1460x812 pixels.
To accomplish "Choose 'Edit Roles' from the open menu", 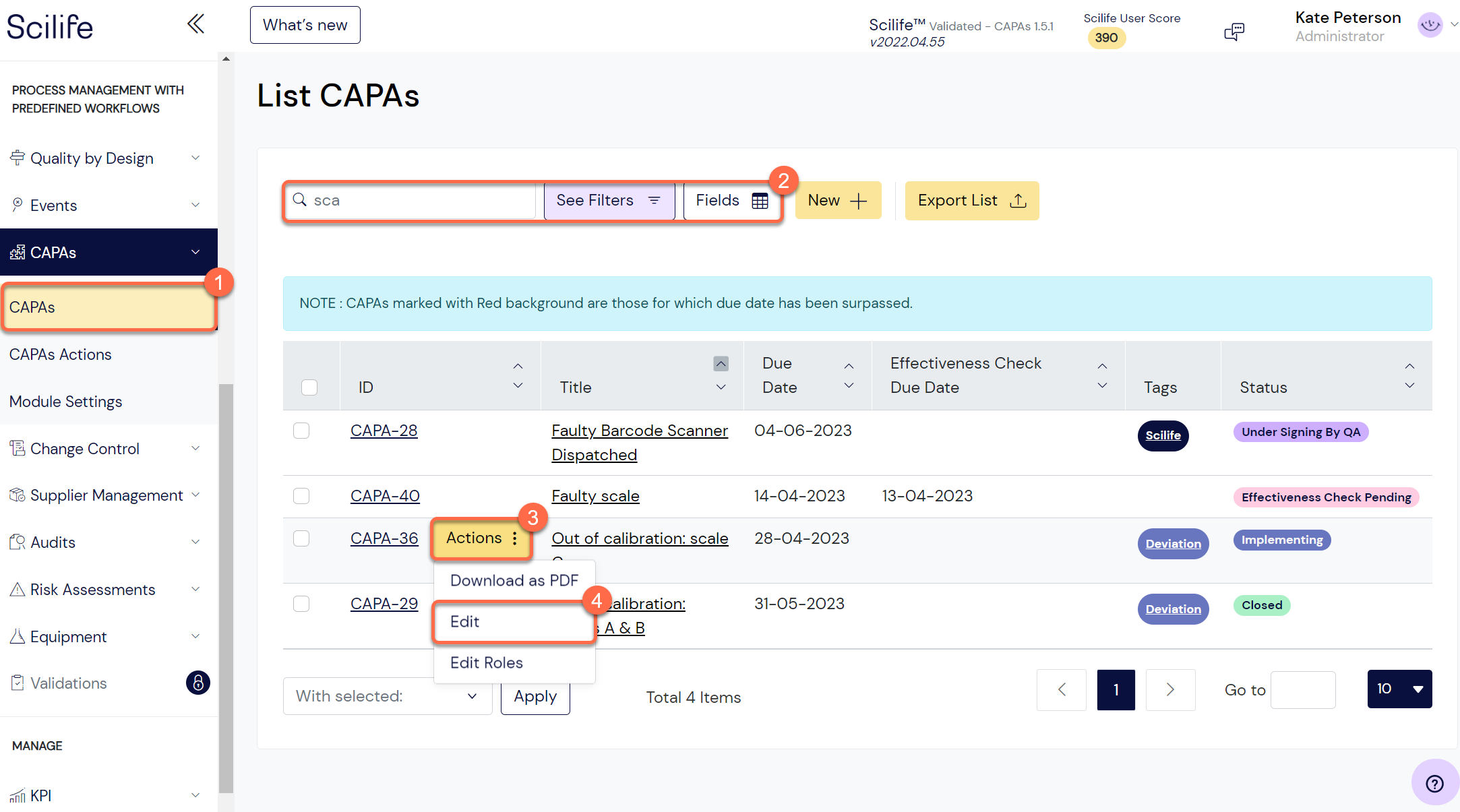I will pos(487,662).
